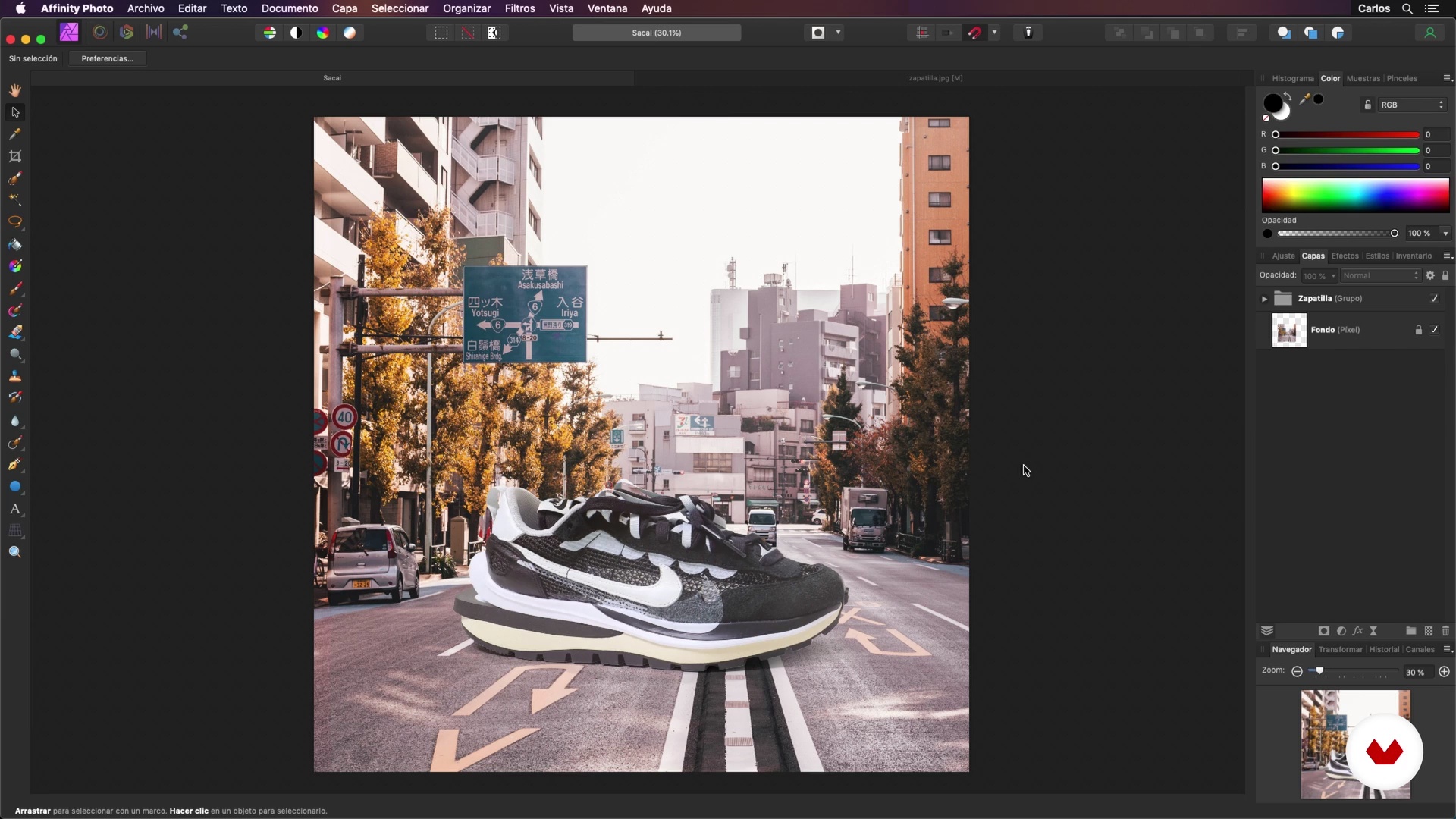Set no color using the none swatch
This screenshot has height=819, width=1456.
coord(1266,118)
